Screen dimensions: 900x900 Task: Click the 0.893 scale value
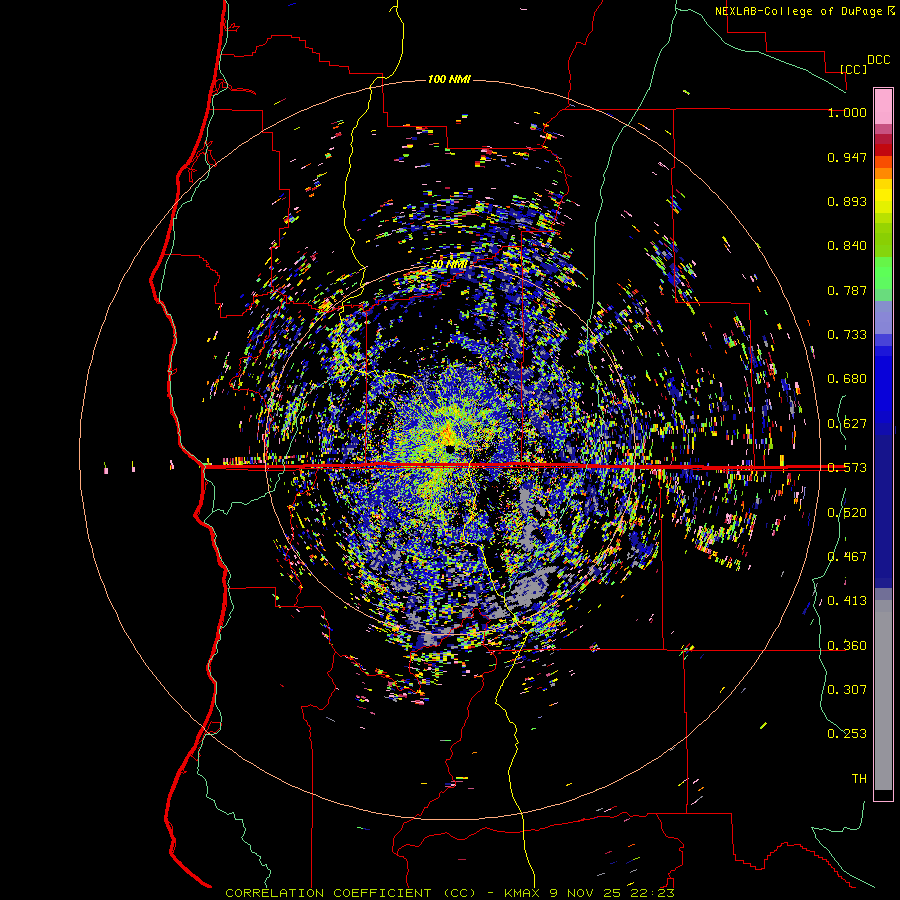[847, 201]
